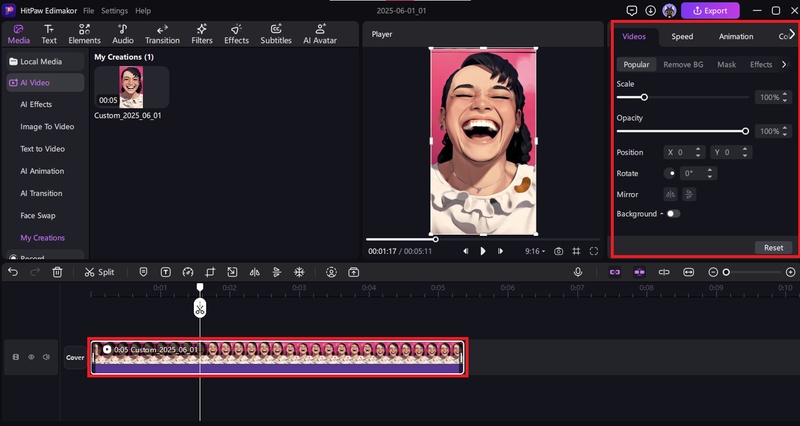Viewport: 800px width, 426px height.
Task: Click the snapshot camera icon in player
Action: [559, 251]
